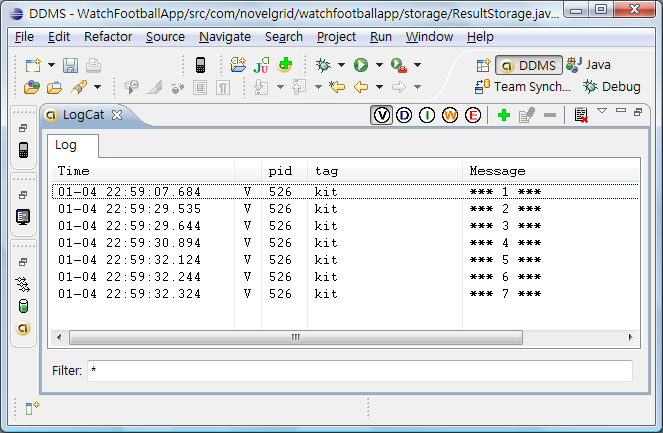Click the Debug bug toolbar icon
This screenshot has height=433, width=663.
(322, 65)
